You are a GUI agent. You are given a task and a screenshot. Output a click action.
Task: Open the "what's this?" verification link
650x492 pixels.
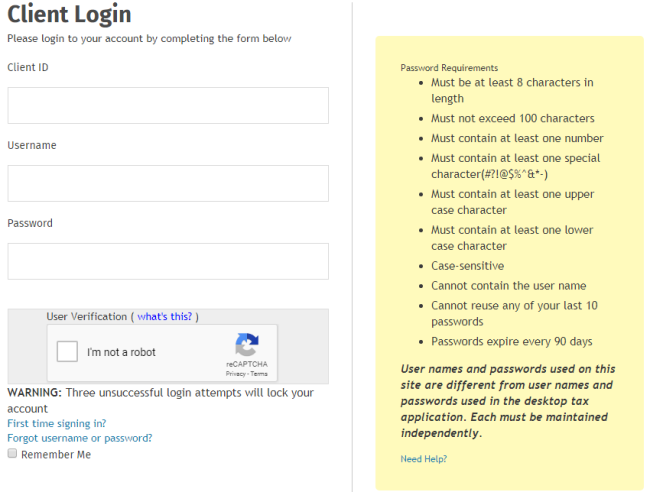166,317
